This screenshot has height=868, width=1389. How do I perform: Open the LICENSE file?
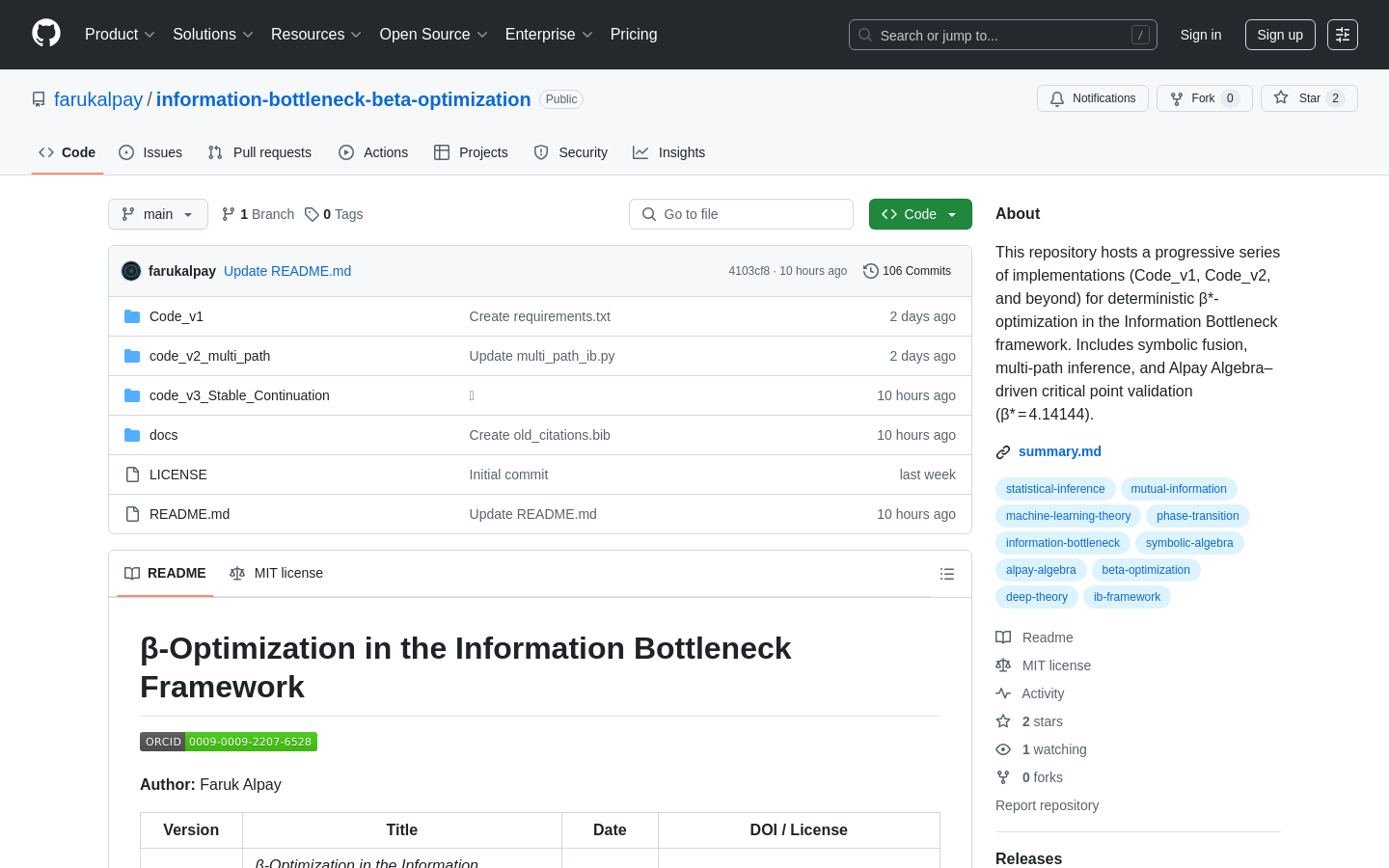[178, 475]
